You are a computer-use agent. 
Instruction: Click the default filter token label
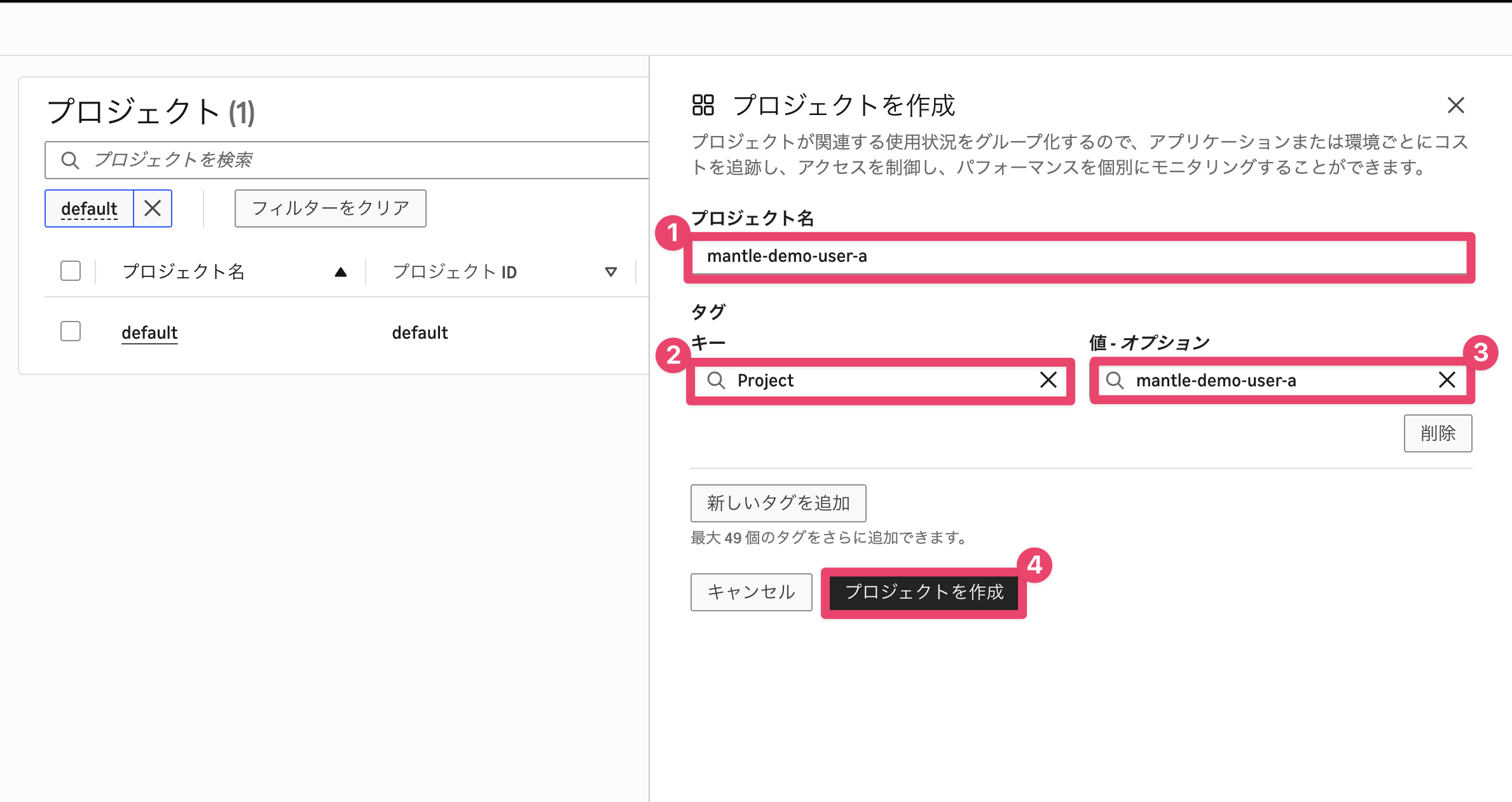(x=89, y=208)
